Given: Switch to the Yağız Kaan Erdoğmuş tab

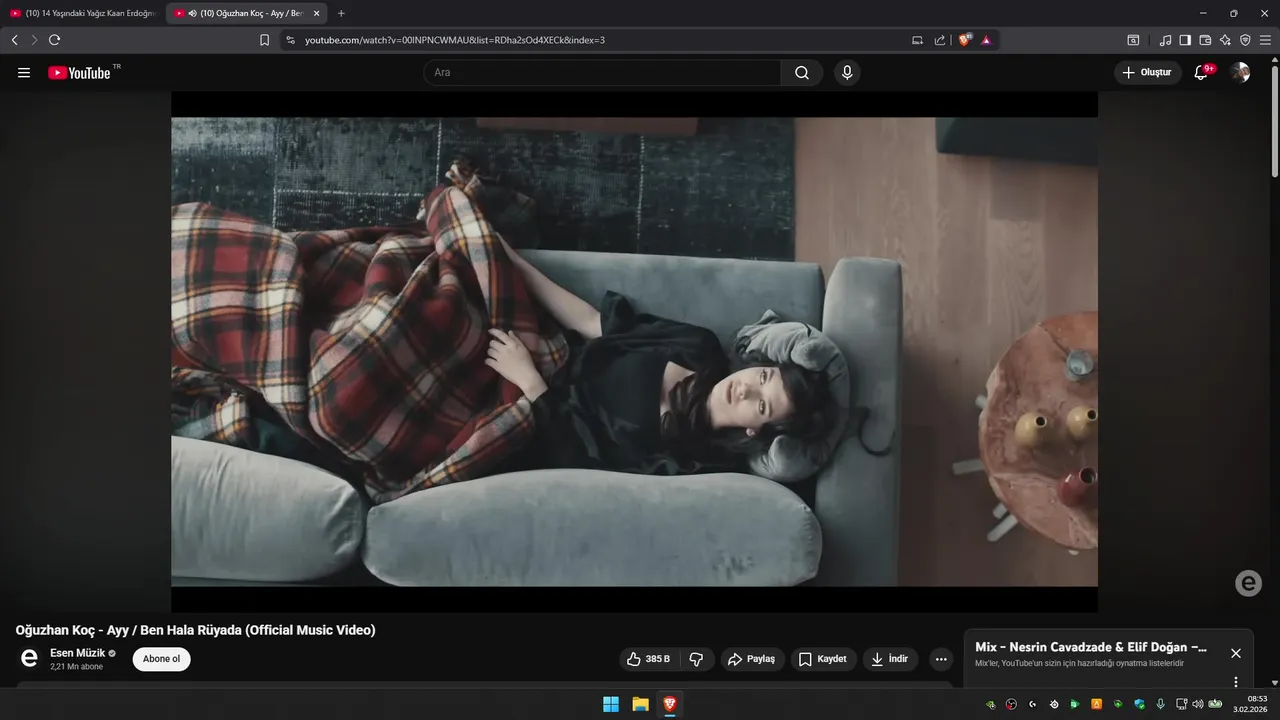Looking at the screenshot, I should [82, 13].
